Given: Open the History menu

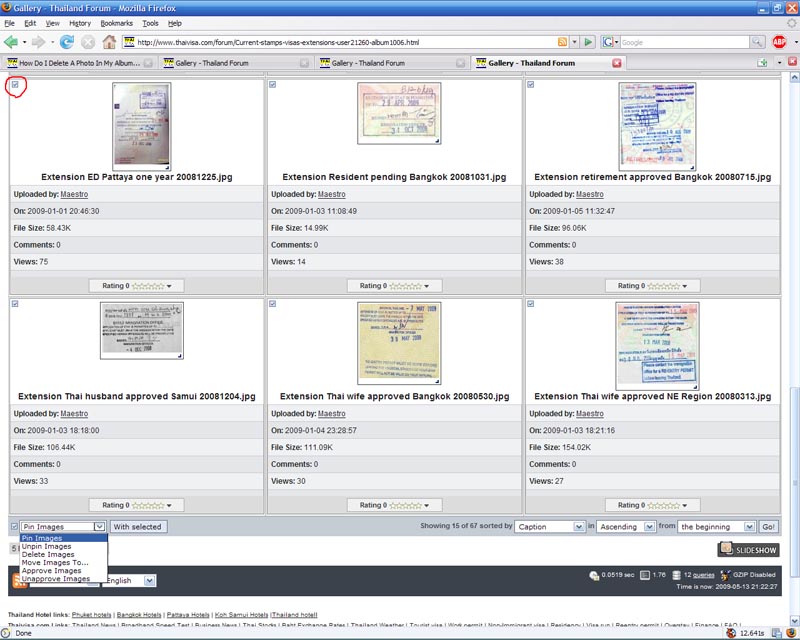Looking at the screenshot, I should (x=80, y=23).
